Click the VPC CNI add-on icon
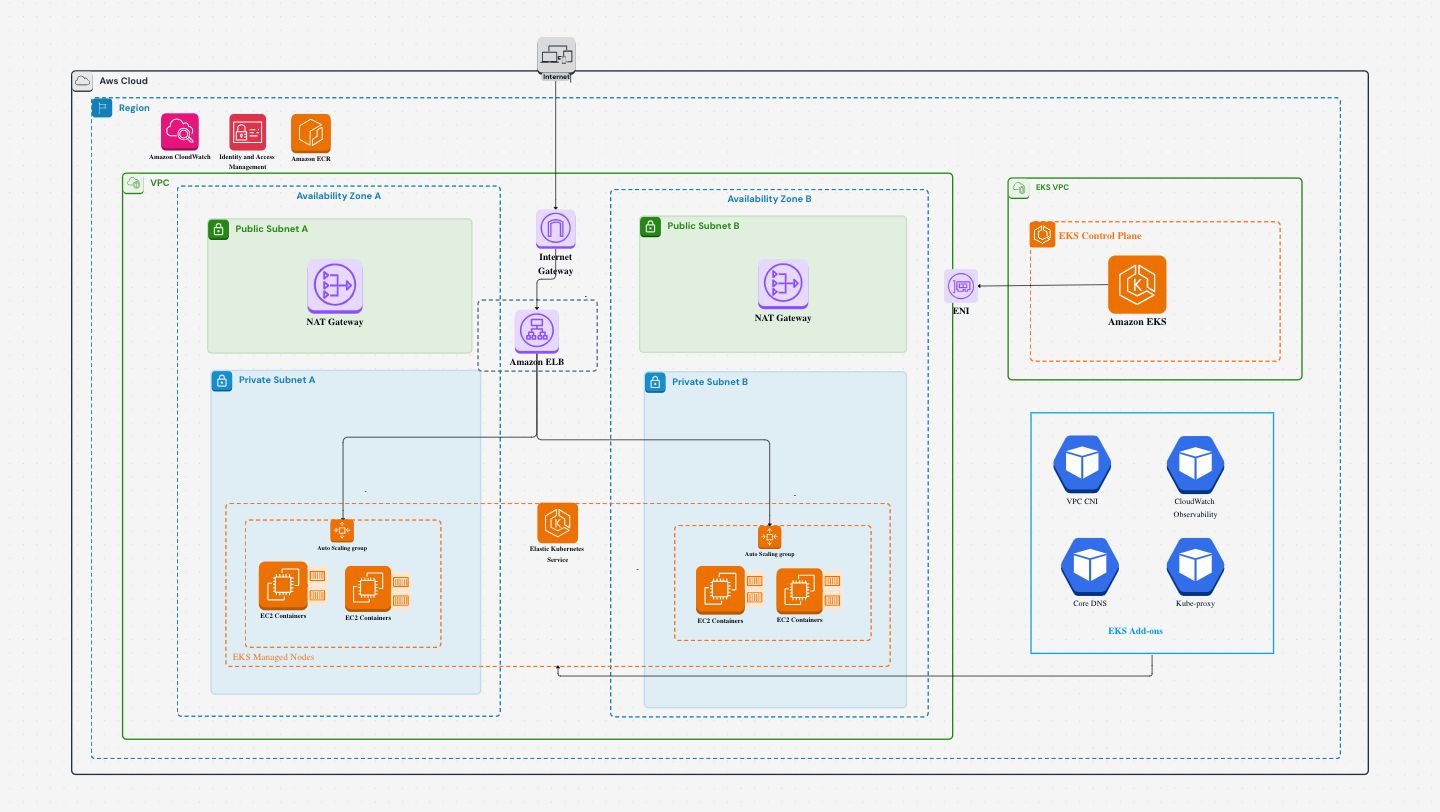Screen dimensions: 1440x812 point(1082,463)
